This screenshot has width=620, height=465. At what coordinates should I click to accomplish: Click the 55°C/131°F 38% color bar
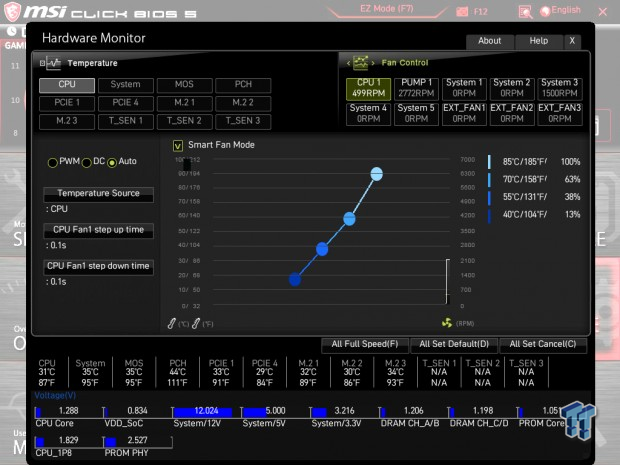pyautogui.click(x=490, y=197)
